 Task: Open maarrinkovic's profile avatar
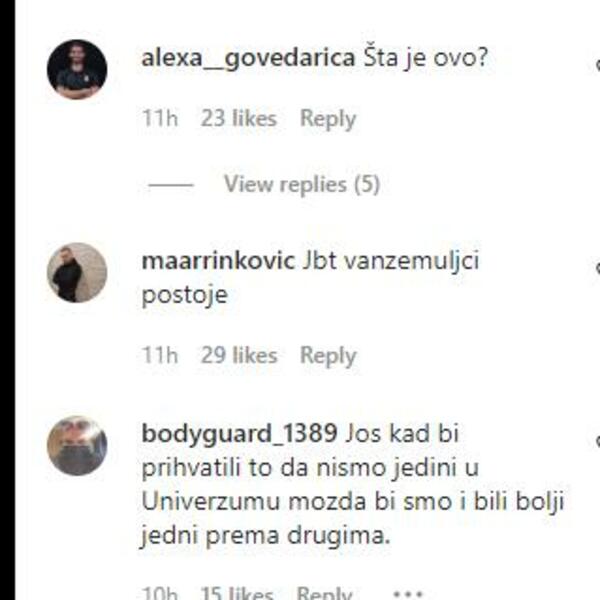[77, 272]
